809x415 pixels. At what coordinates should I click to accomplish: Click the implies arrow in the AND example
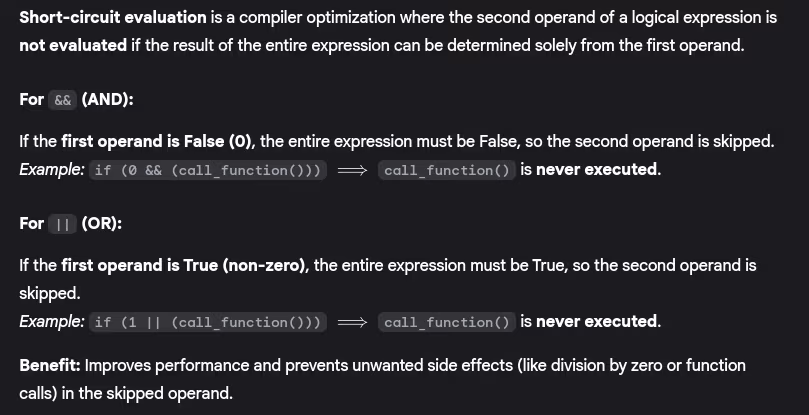point(353,170)
